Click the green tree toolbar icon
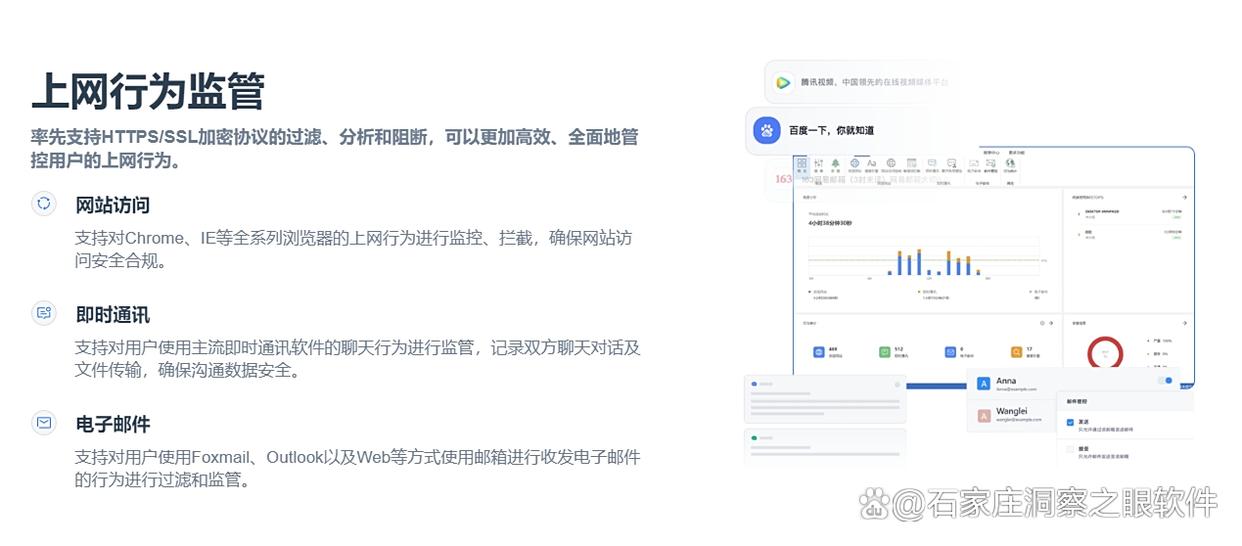Image resolution: width=1242 pixels, height=546 pixels. tap(835, 163)
